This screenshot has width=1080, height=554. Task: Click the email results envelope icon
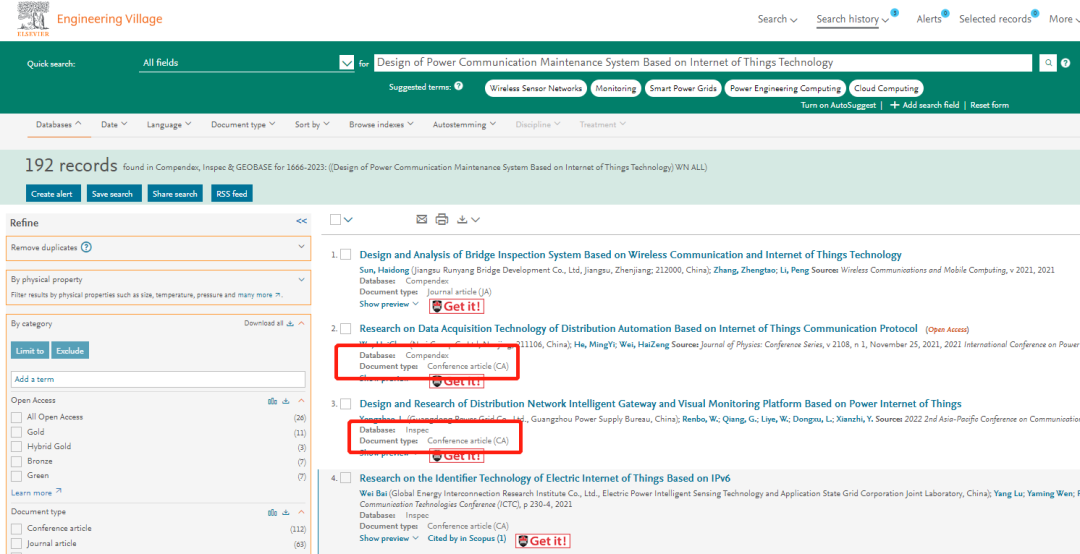click(422, 219)
